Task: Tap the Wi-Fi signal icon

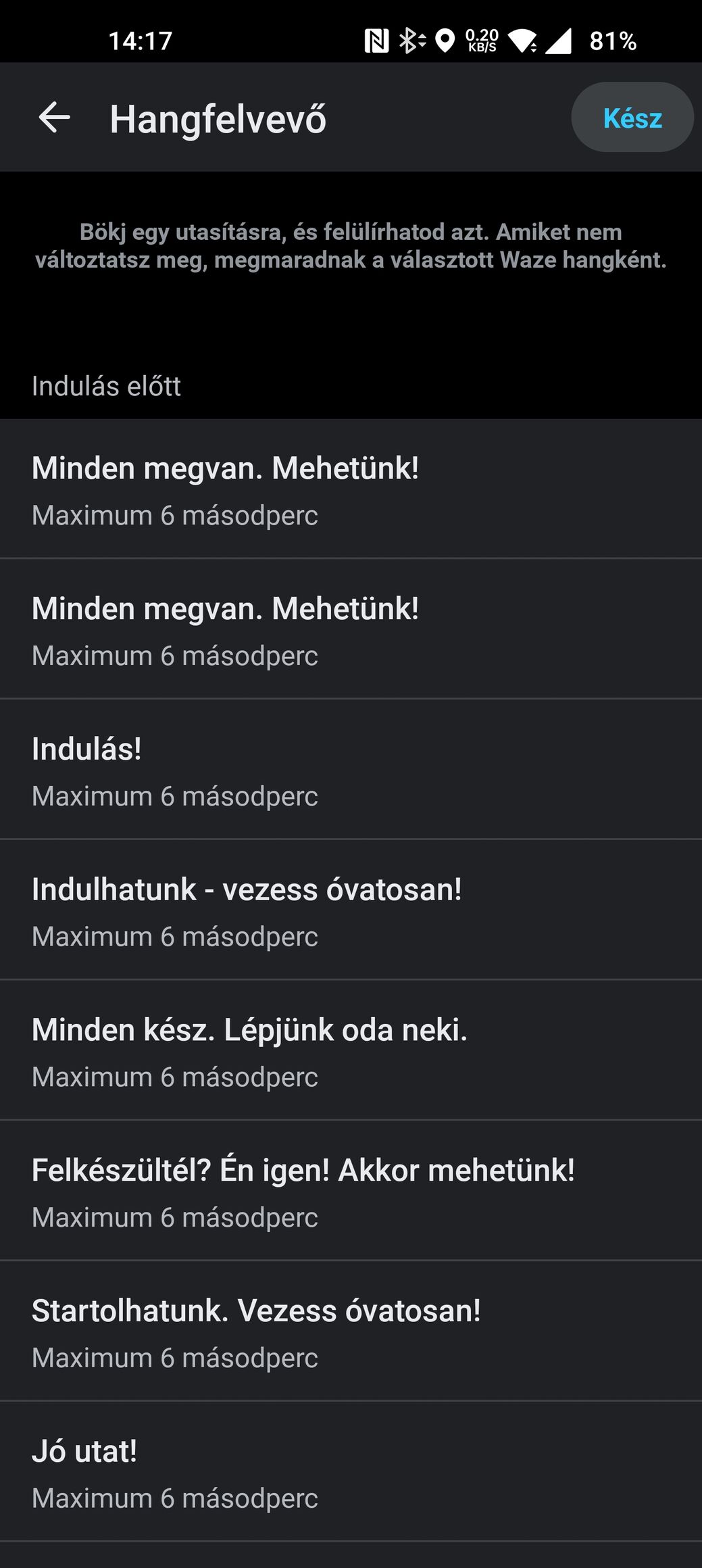Action: coord(523,41)
